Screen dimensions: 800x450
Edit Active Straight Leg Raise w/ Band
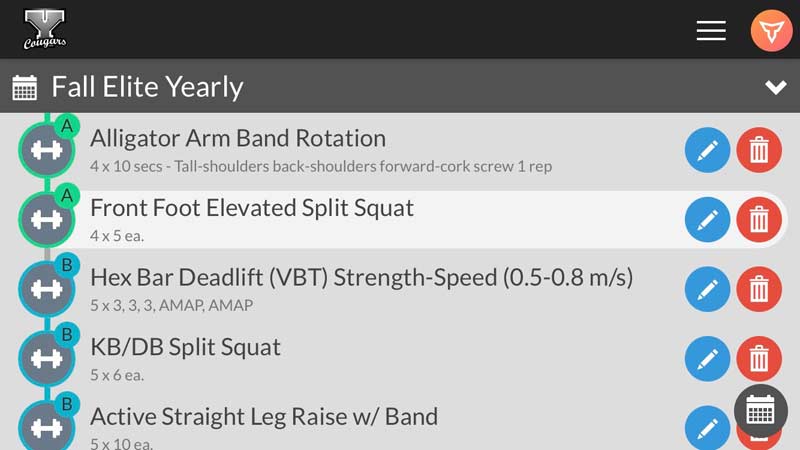point(707,428)
